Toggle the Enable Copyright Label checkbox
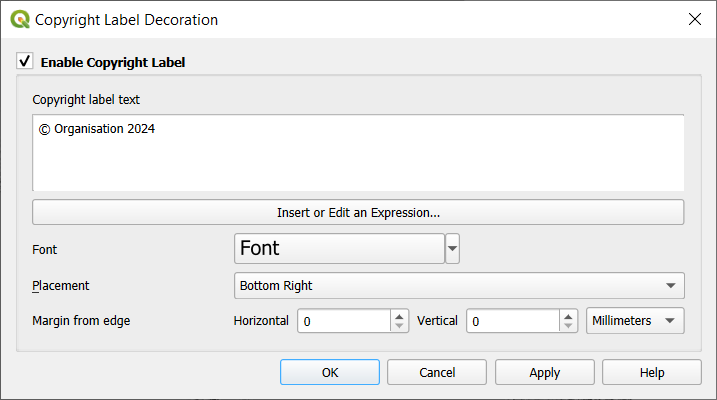This screenshot has width=717, height=400. (x=25, y=62)
